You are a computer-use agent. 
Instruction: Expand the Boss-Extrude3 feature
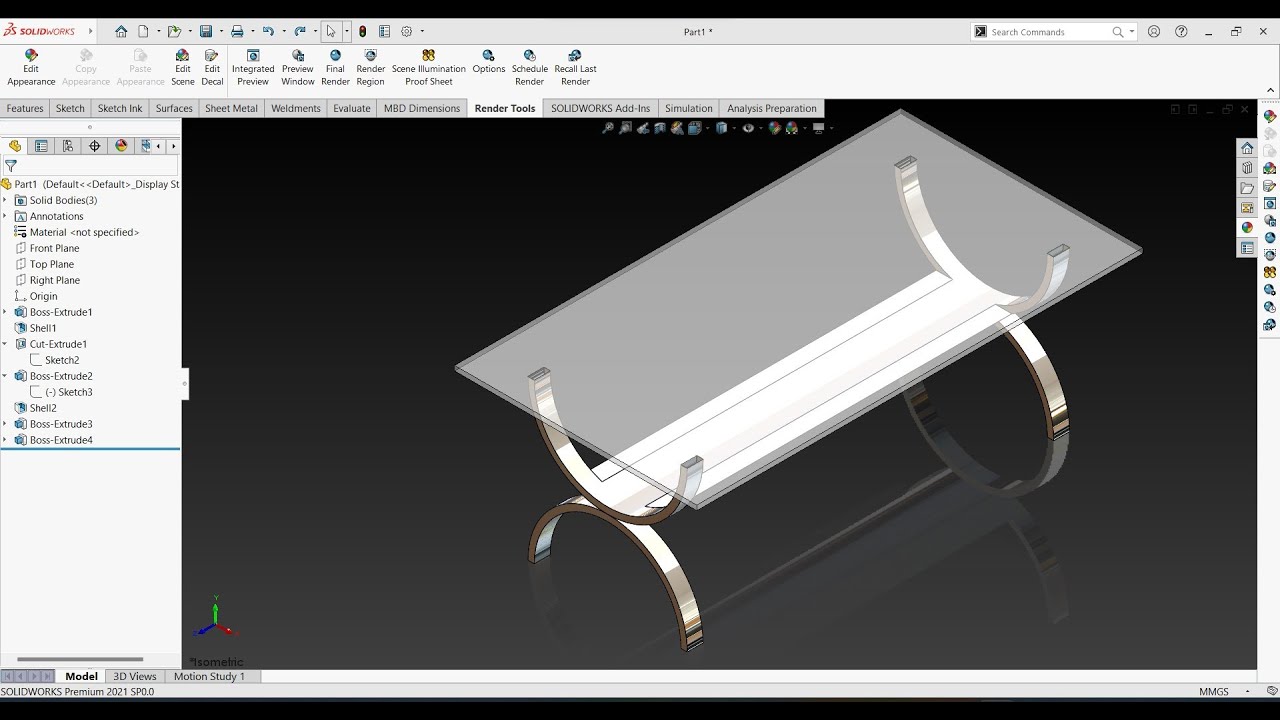(x=5, y=424)
